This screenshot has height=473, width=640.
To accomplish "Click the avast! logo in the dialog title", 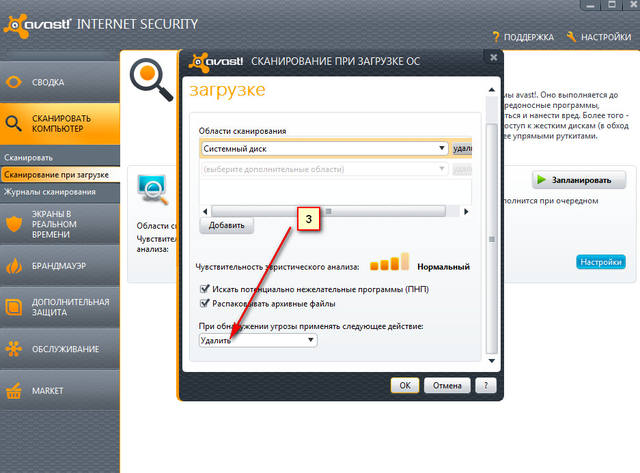I will 216,62.
